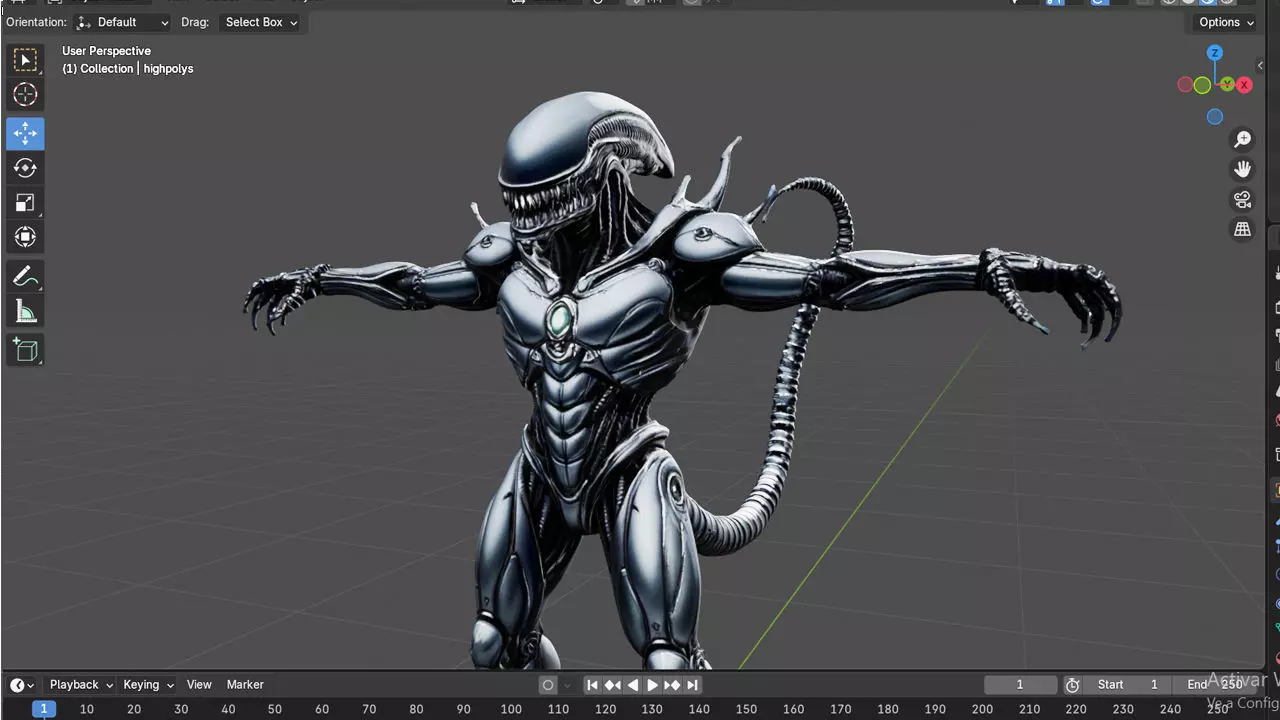The height and width of the screenshot is (720, 1280).
Task: Open the timeline Marker menu
Action: coord(245,685)
